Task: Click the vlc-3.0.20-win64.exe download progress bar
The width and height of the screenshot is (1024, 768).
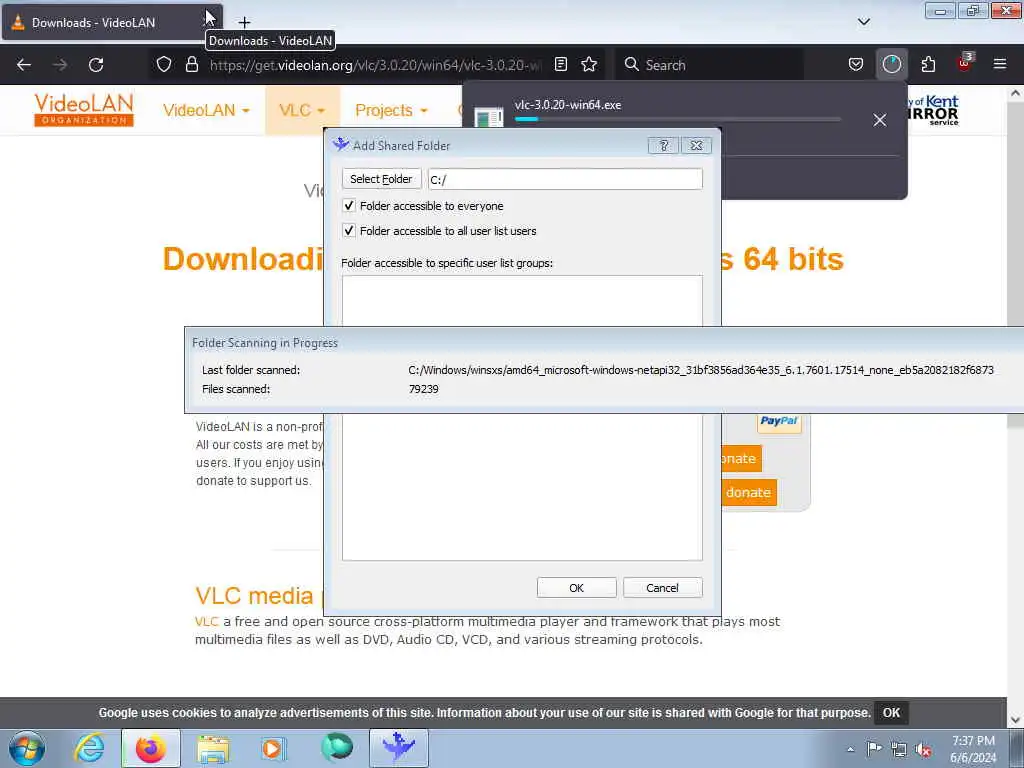Action: point(677,120)
